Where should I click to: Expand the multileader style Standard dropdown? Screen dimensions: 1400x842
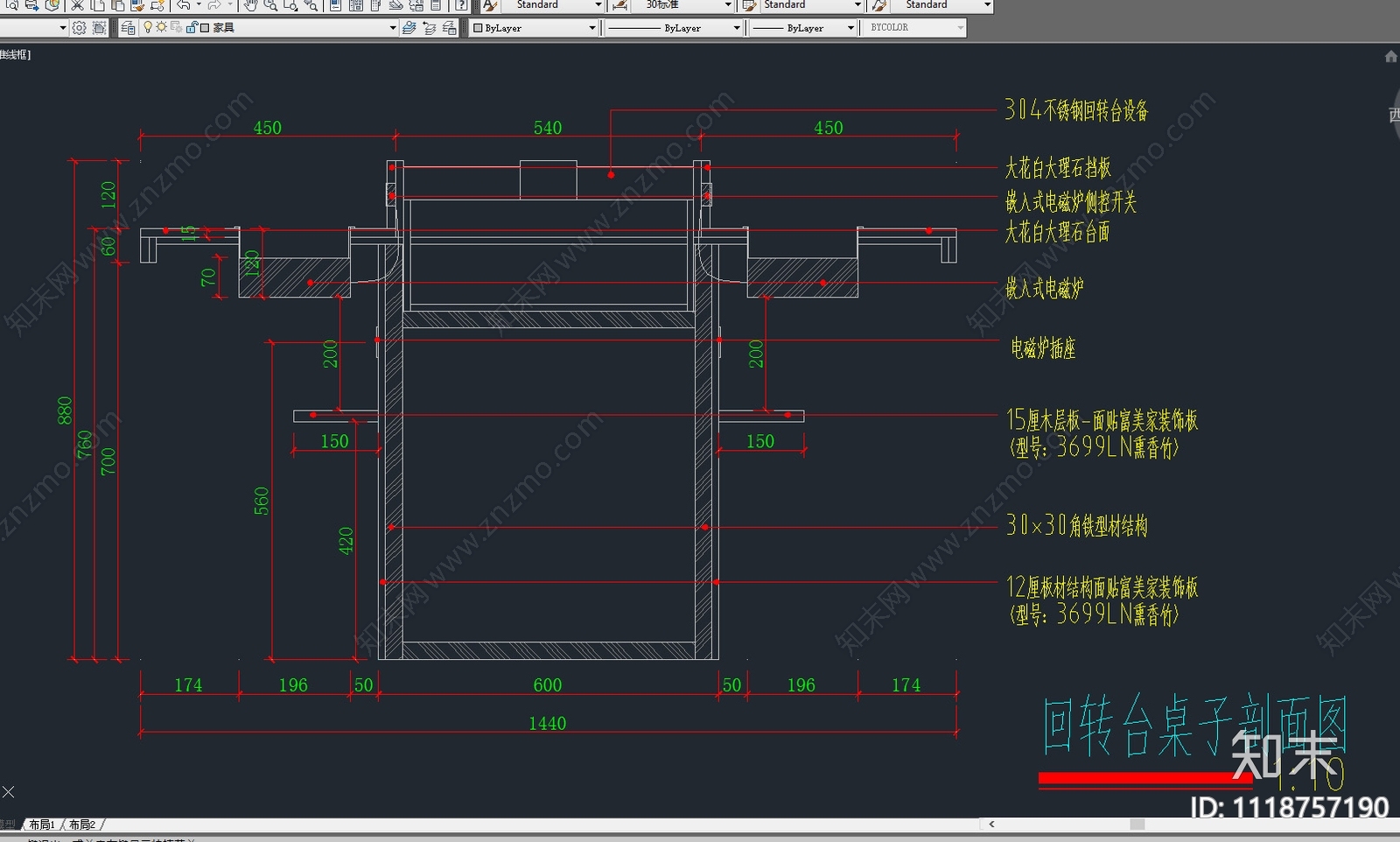pos(987,5)
